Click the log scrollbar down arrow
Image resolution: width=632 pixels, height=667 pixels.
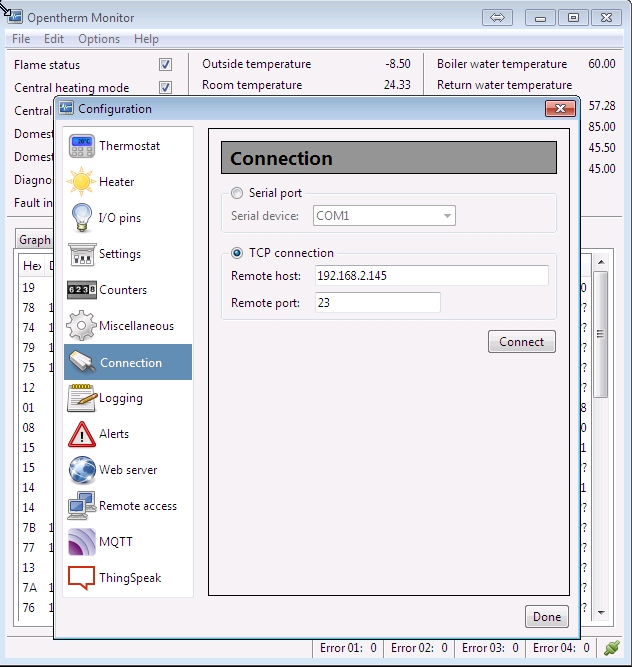[x=601, y=613]
